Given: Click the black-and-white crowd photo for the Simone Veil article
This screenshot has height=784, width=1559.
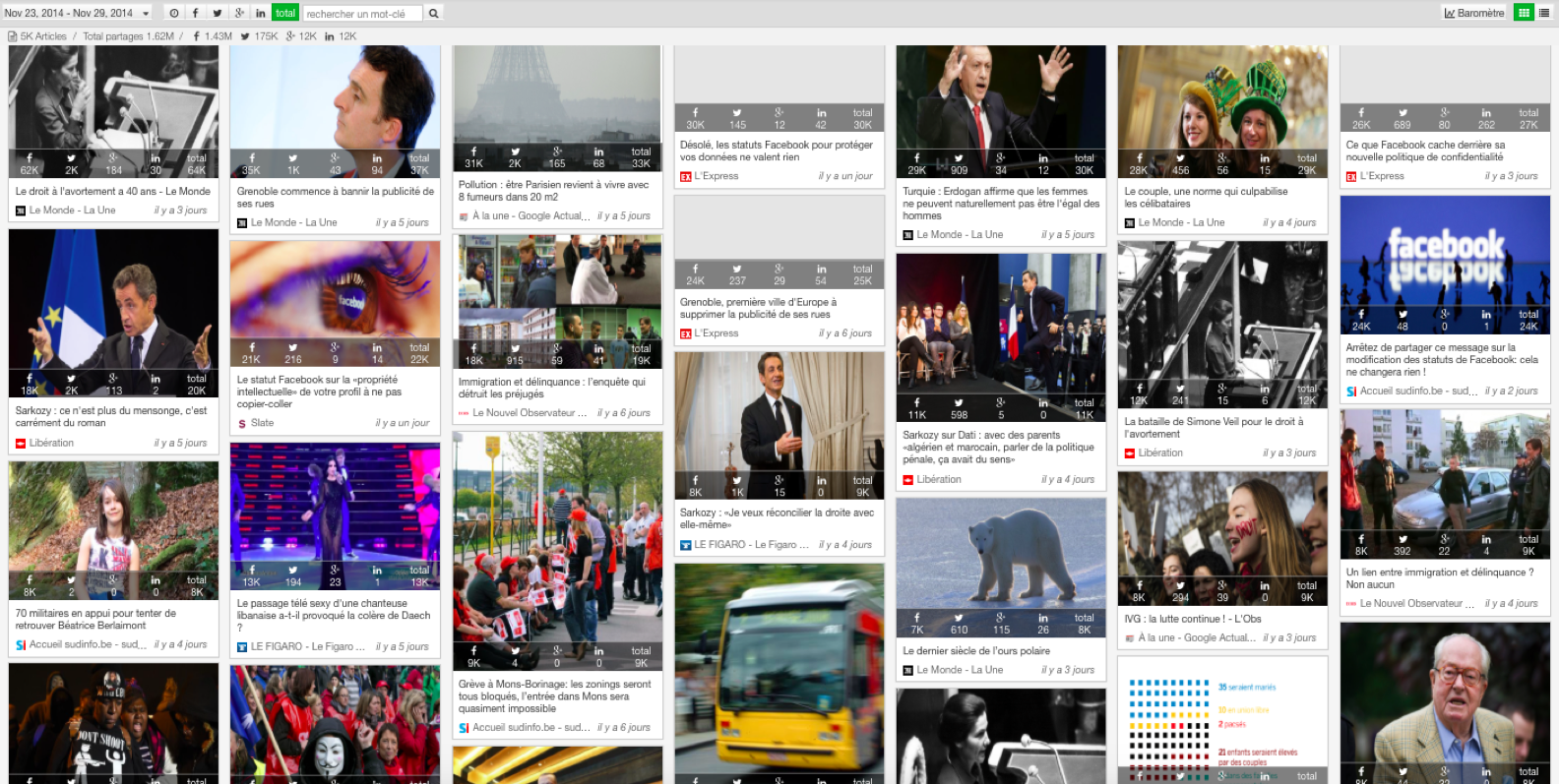Looking at the screenshot, I should point(1222,325).
